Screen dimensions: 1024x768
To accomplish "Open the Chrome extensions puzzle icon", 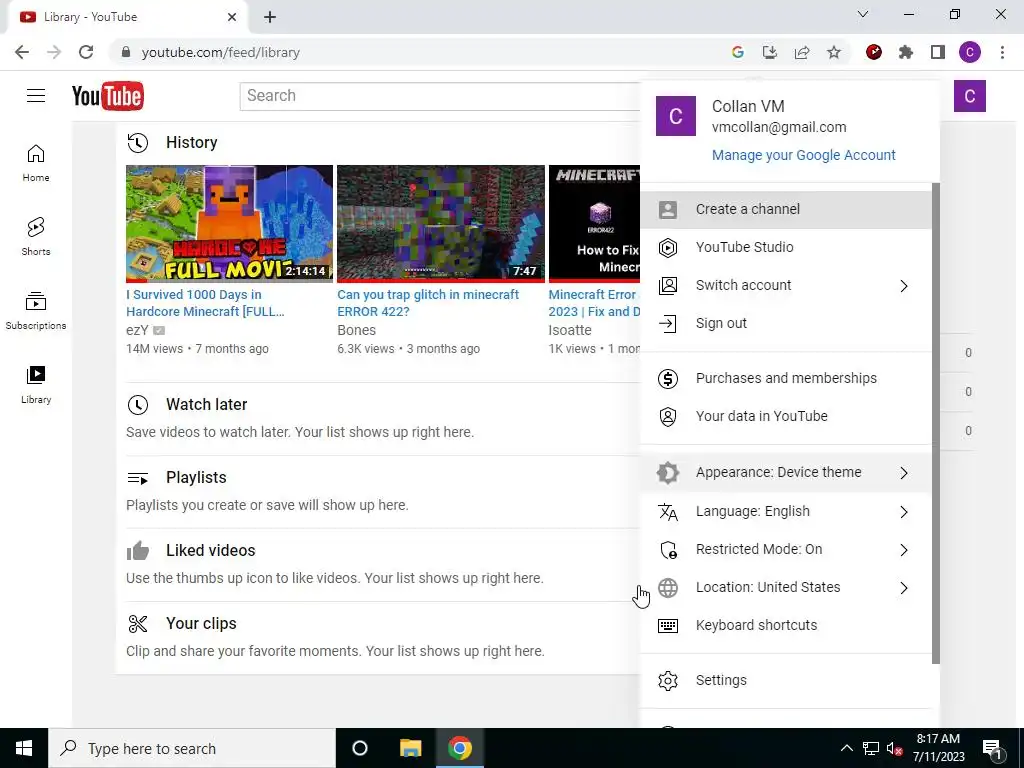I will pos(906,52).
